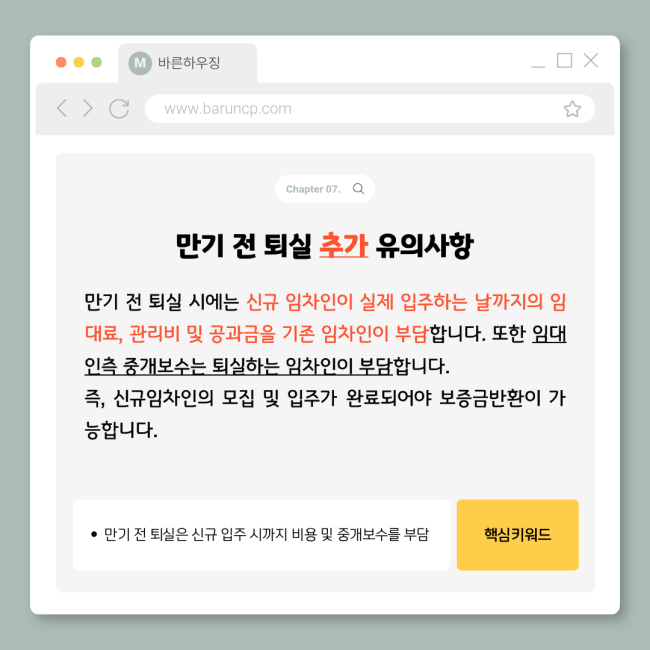Focus the www.baruncp.com address bar

[370, 109]
